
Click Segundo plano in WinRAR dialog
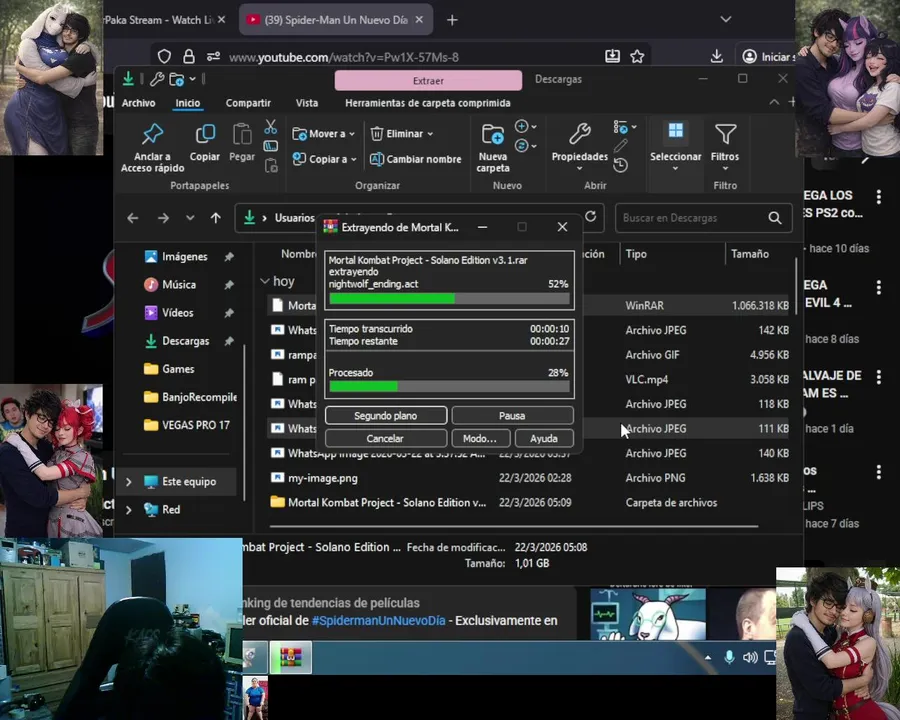click(x=386, y=416)
